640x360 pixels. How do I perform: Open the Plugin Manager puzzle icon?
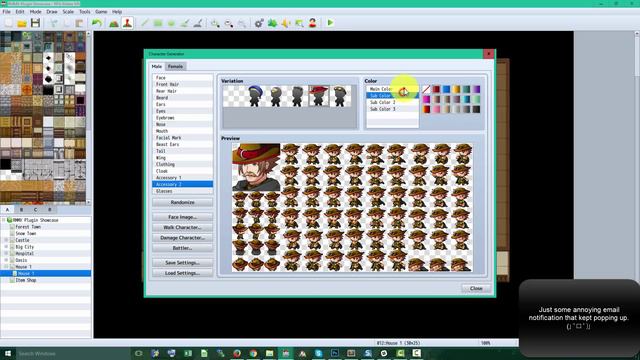pyautogui.click(x=272, y=23)
